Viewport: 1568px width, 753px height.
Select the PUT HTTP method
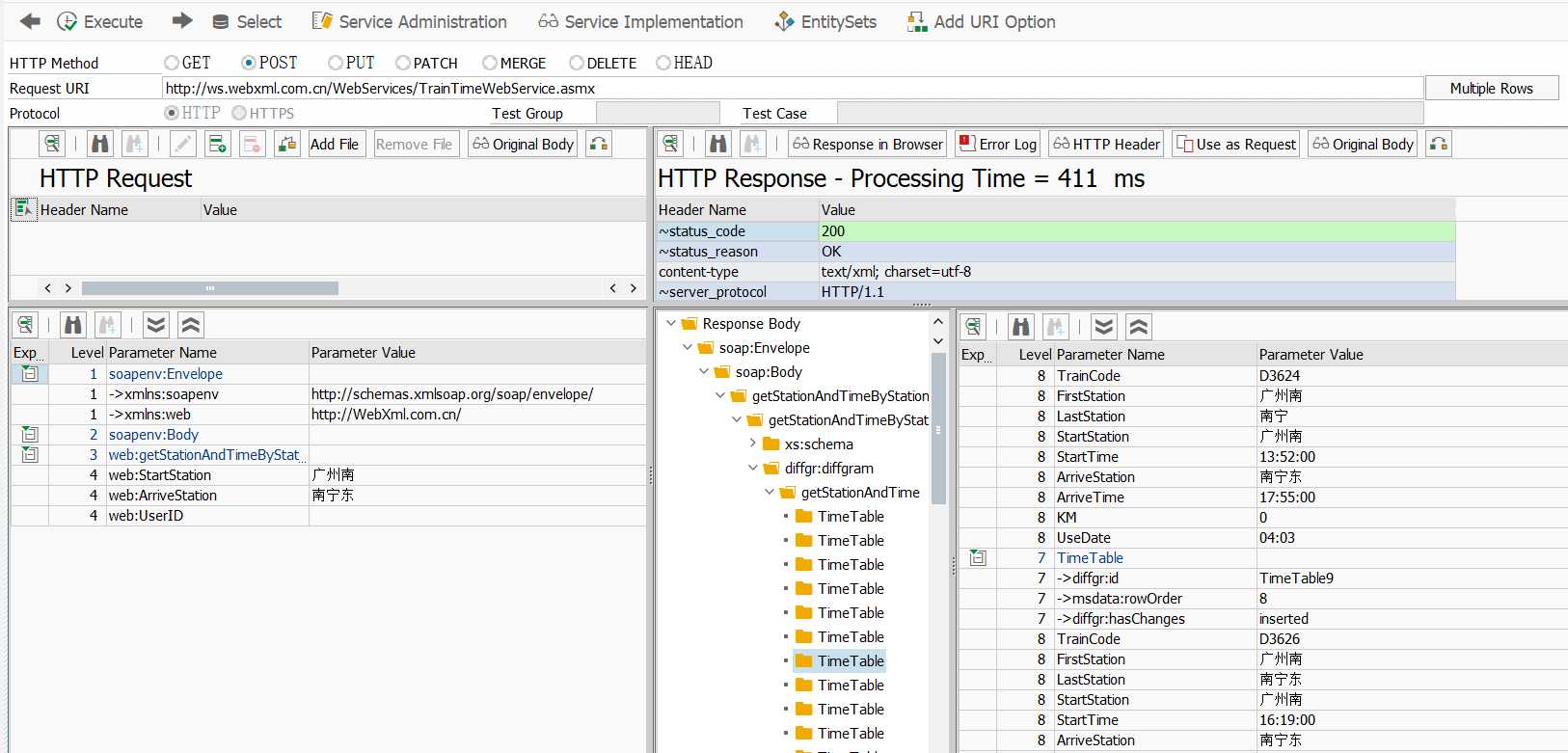336,63
